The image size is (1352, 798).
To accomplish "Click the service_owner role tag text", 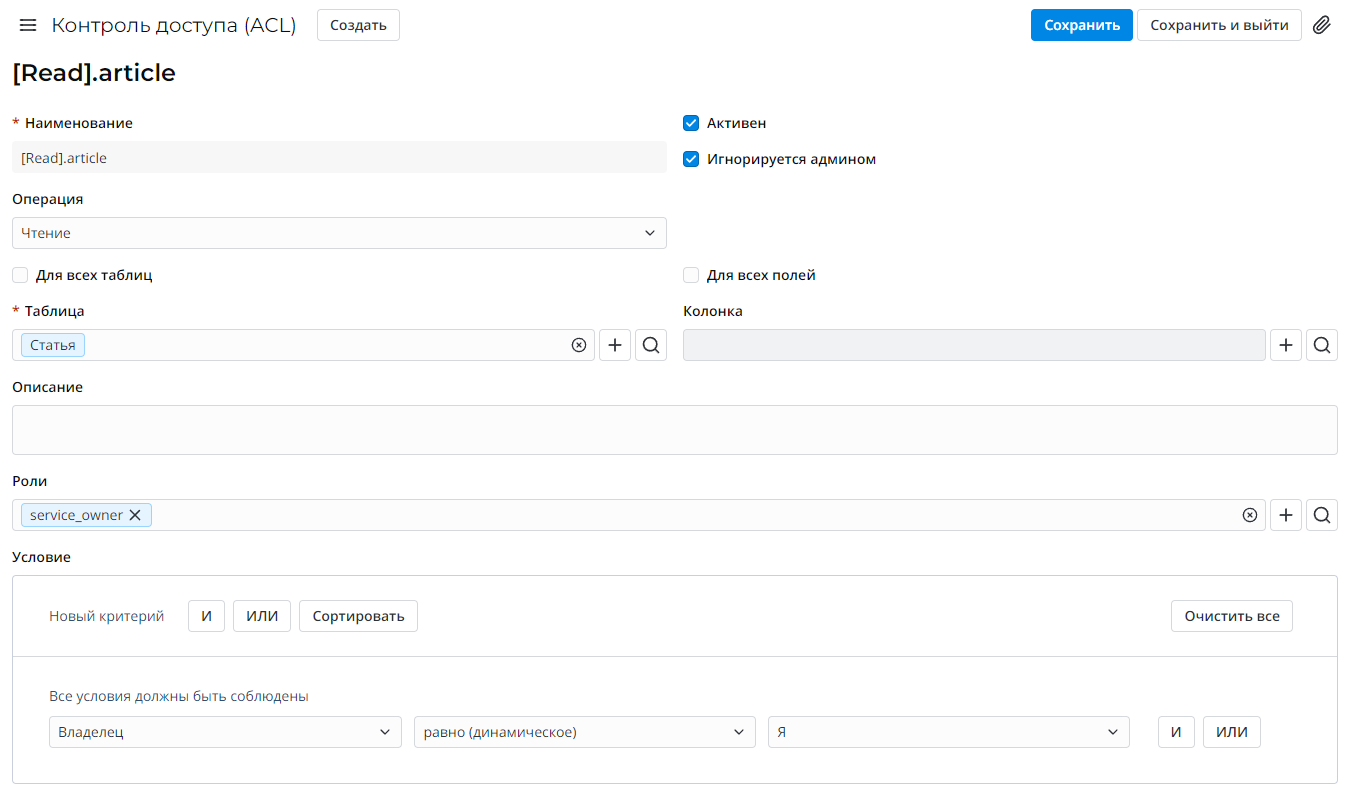I will (x=76, y=515).
